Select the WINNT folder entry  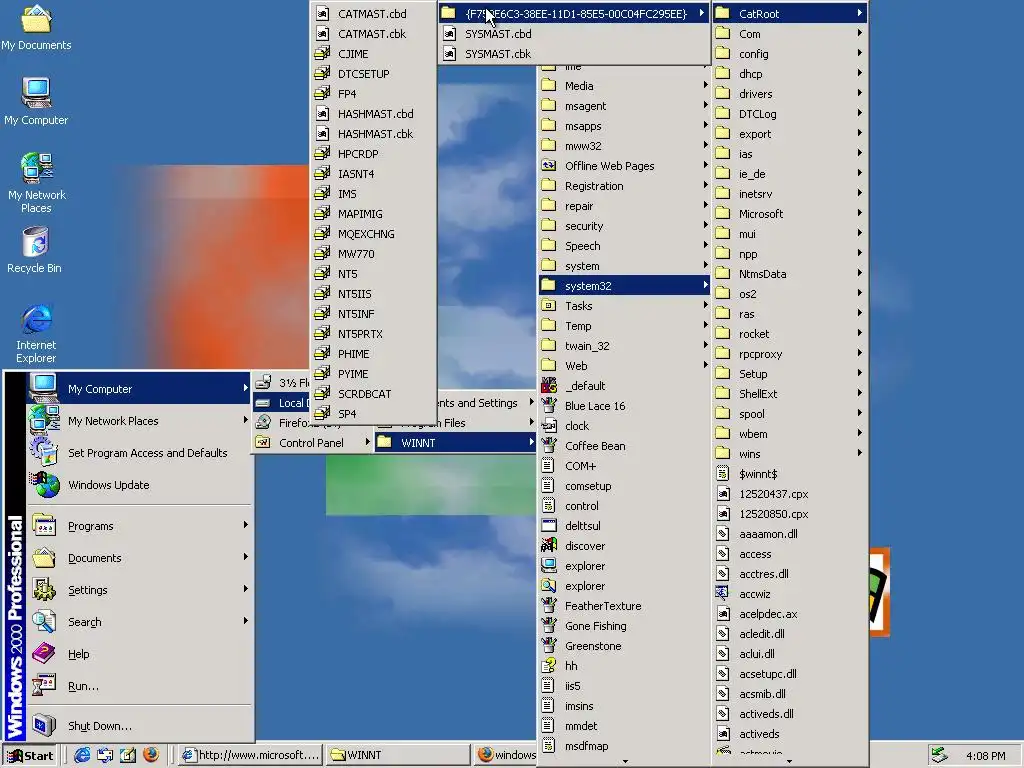(x=455, y=443)
